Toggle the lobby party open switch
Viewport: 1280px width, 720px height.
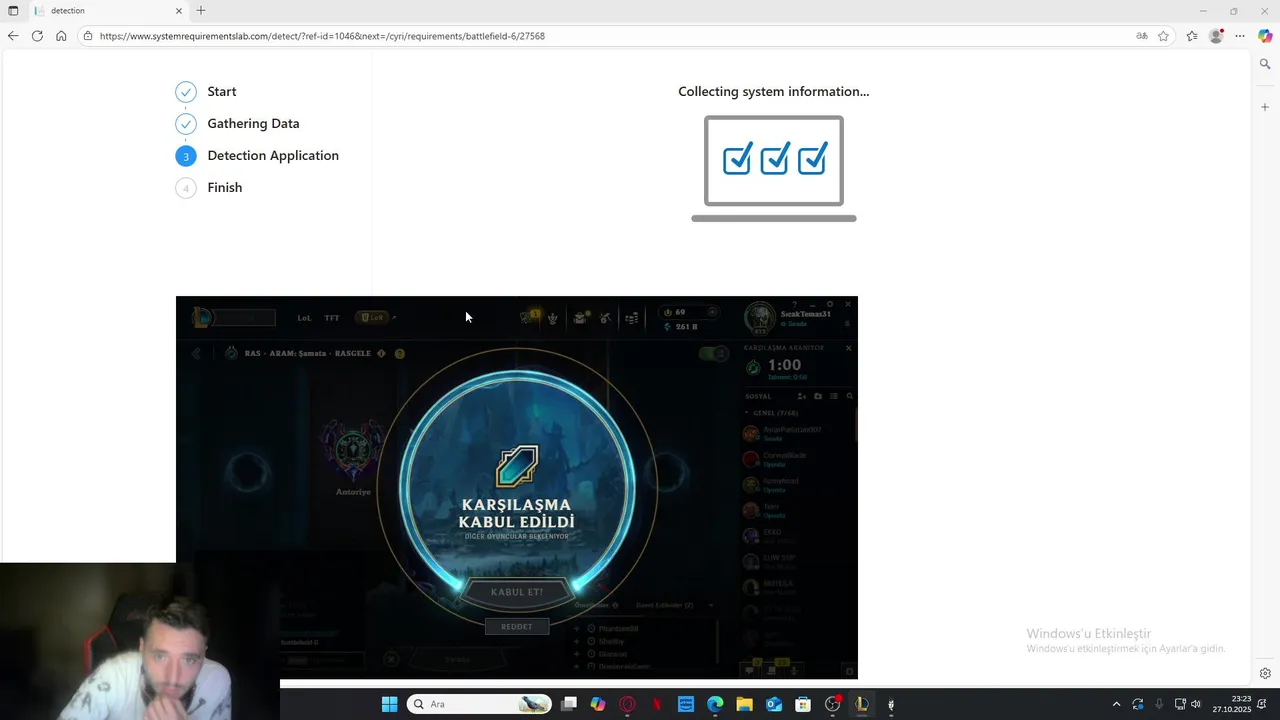coord(714,353)
